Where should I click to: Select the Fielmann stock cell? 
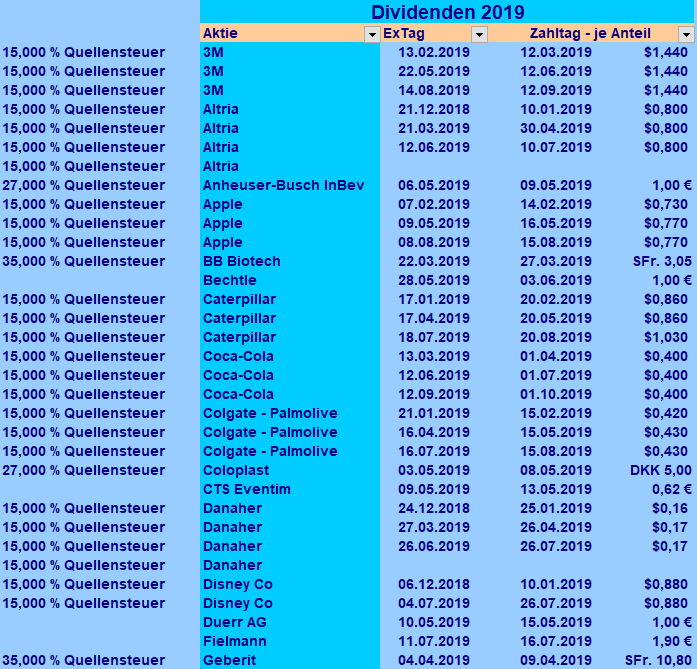290,641
